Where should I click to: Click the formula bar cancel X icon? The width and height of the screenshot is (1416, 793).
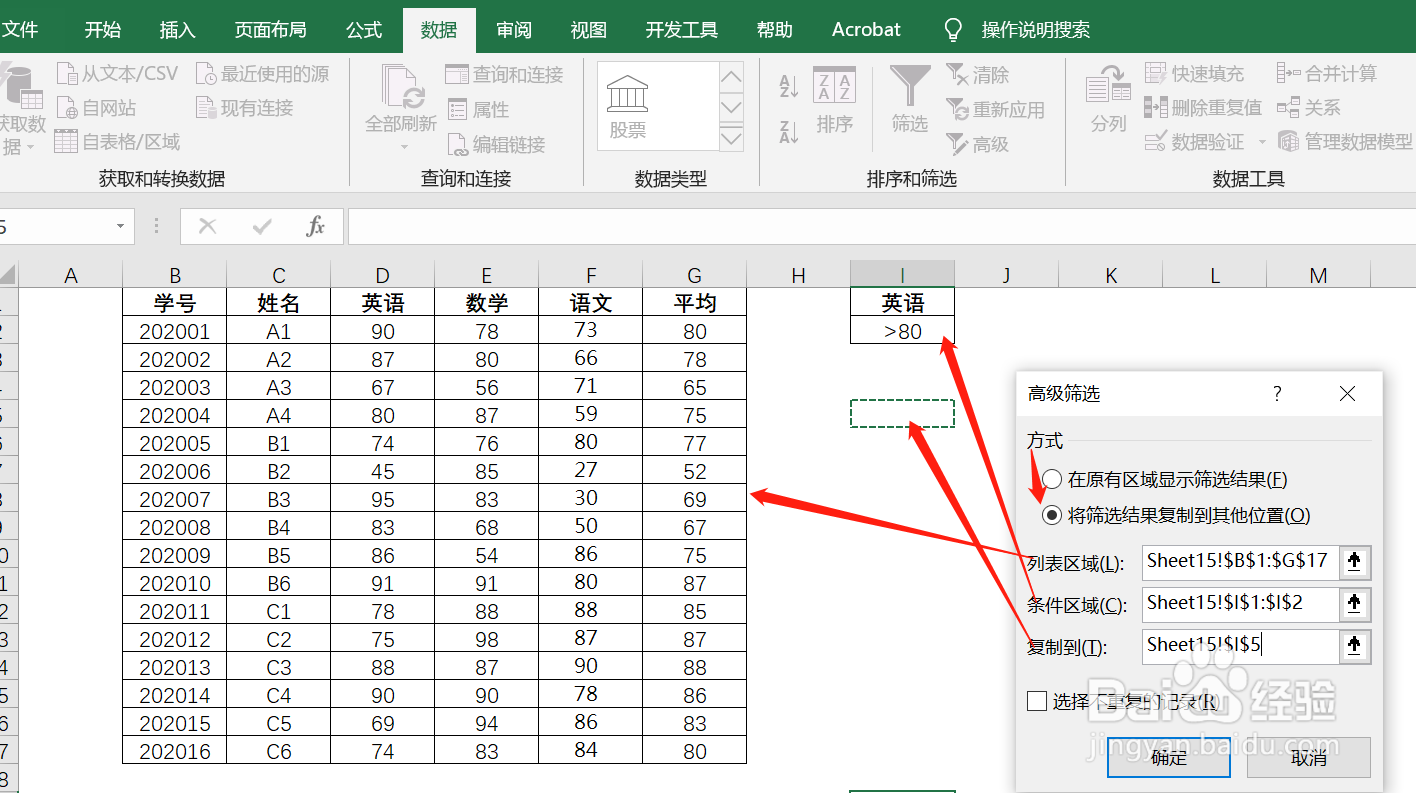click(x=208, y=227)
